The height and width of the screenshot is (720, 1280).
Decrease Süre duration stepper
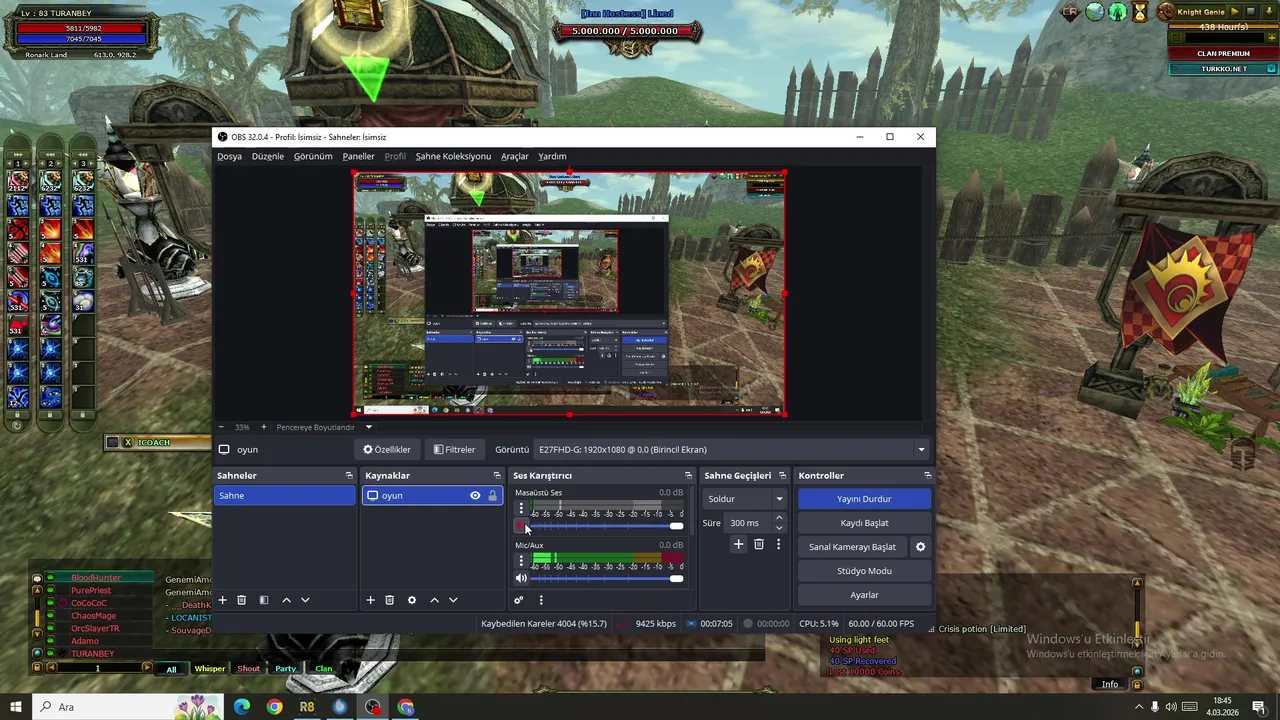click(x=779, y=528)
